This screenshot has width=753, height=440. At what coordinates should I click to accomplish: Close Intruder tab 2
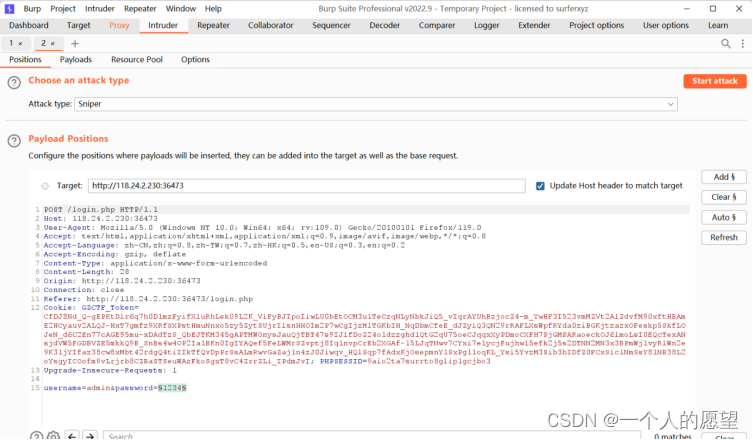(x=53, y=44)
